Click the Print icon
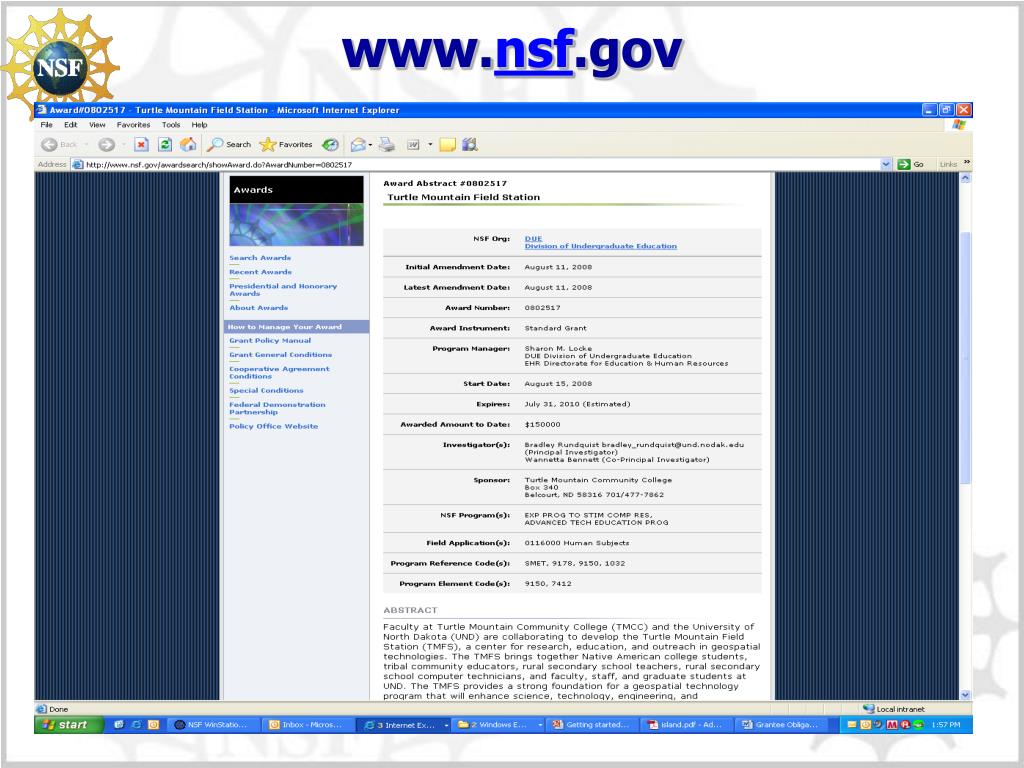 click(x=387, y=145)
